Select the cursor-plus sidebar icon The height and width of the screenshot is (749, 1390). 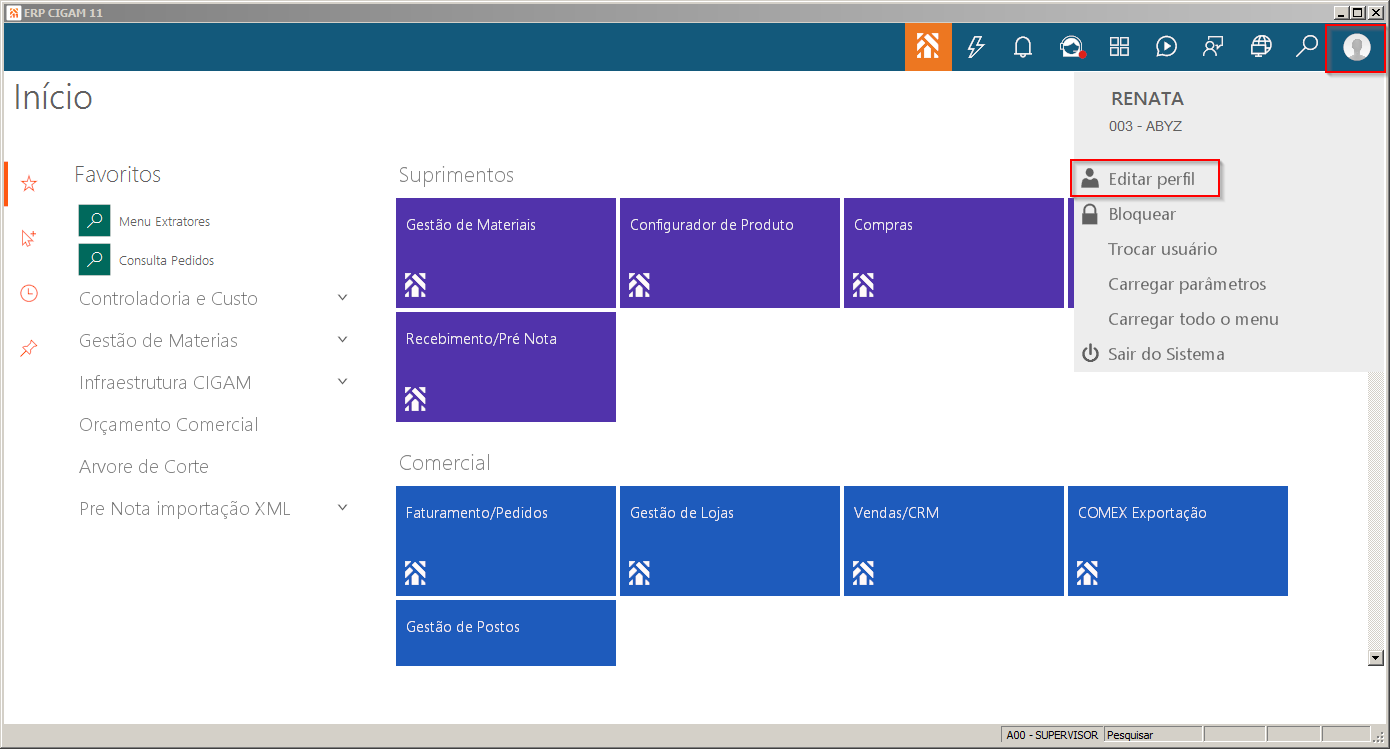point(29,238)
